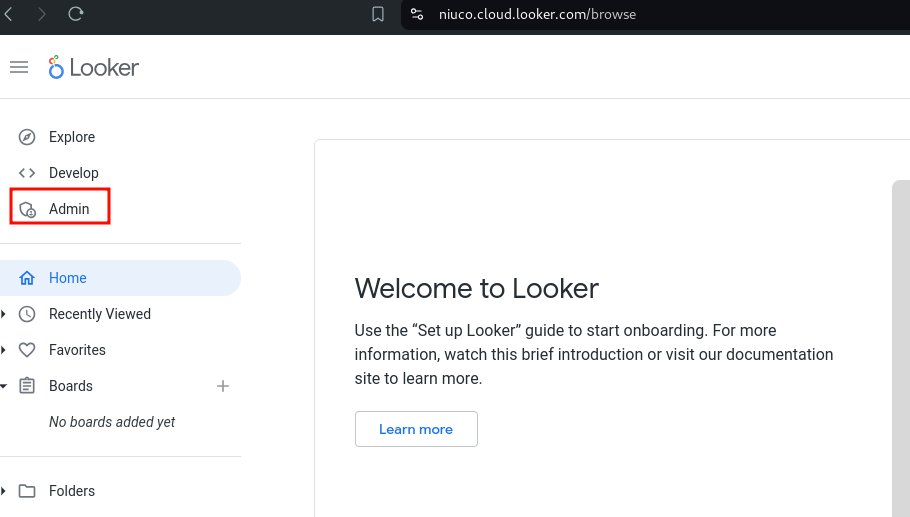Click the Admin shield icon
Screen dimensions: 910x517
(x=27, y=209)
